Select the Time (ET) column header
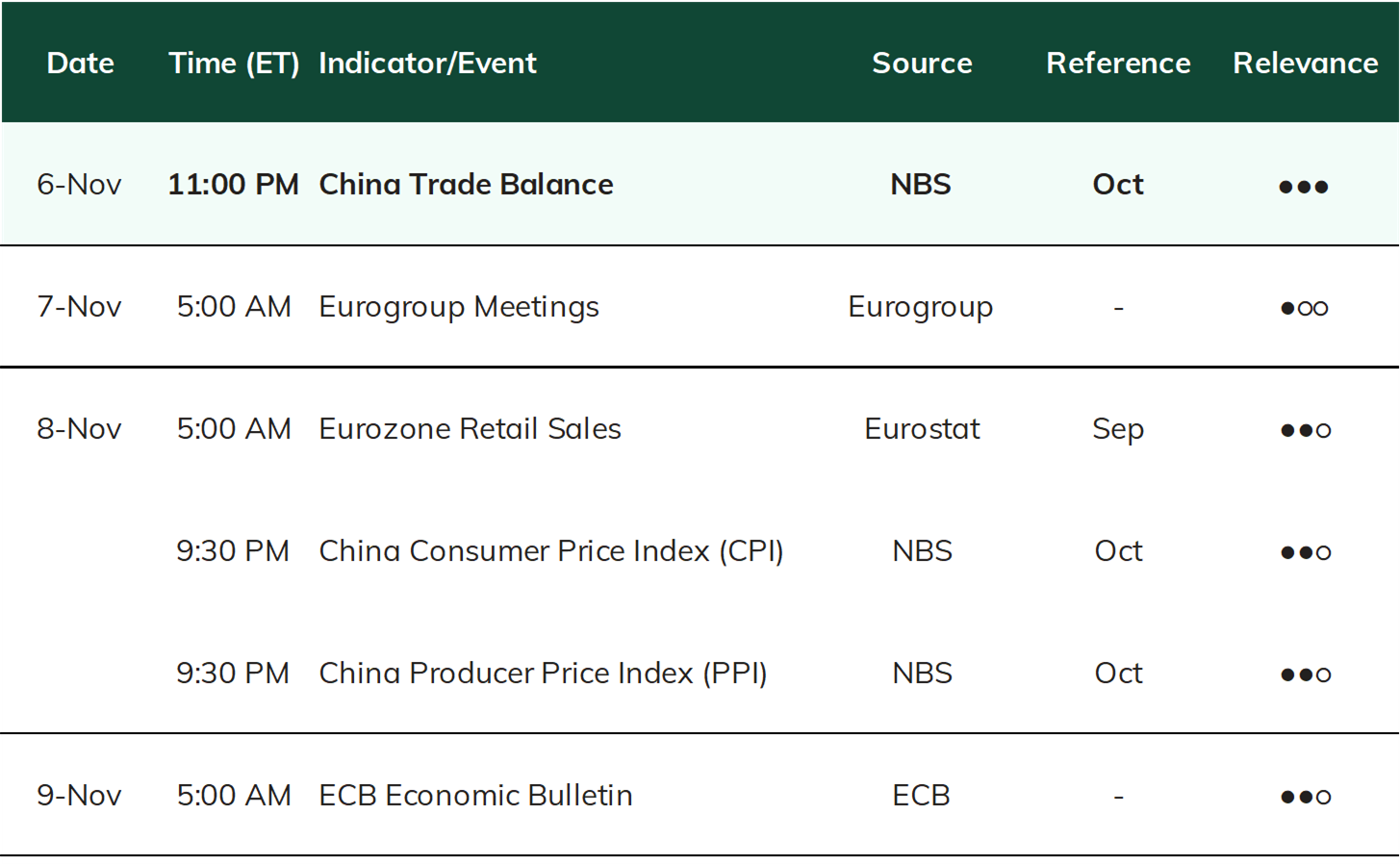 234,64
